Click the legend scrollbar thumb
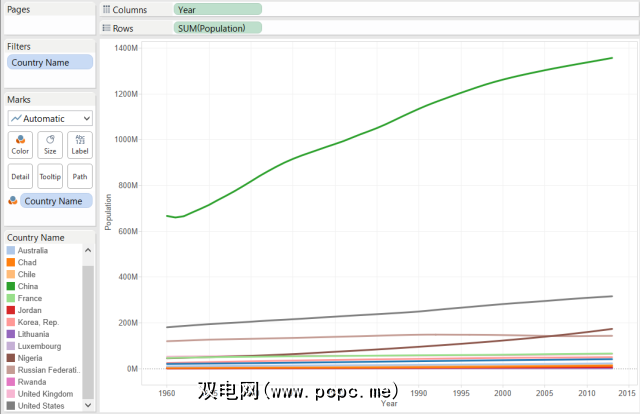Screen dimensions: 640x414 tap(88, 332)
